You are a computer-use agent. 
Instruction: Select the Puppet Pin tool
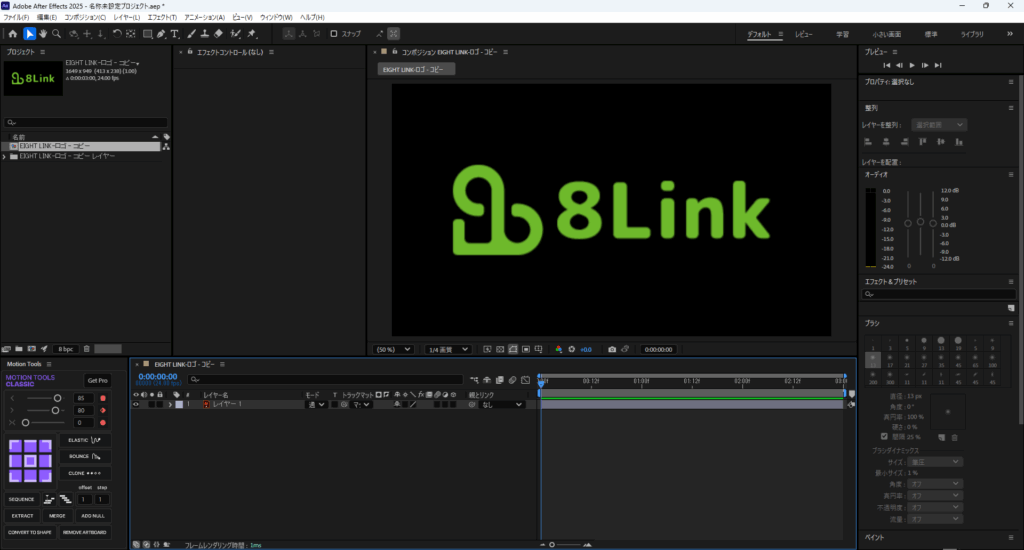[x=252, y=34]
